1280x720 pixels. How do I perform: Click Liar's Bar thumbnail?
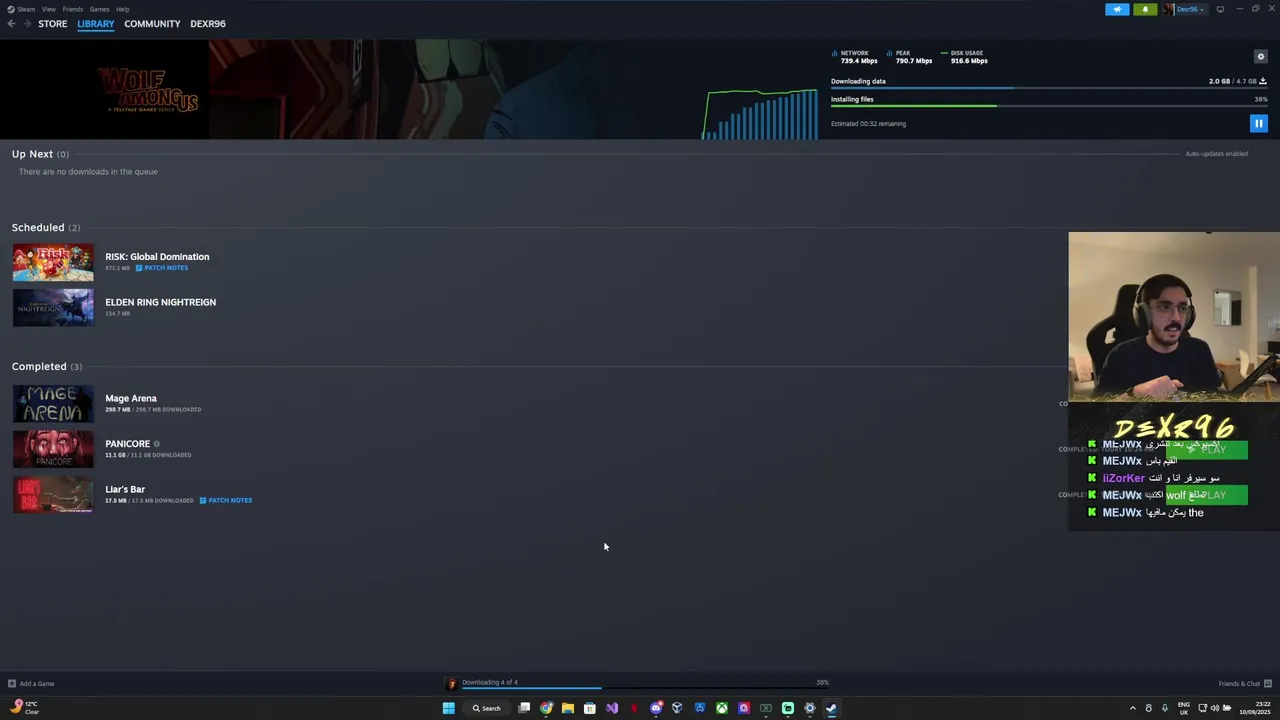[x=53, y=495]
